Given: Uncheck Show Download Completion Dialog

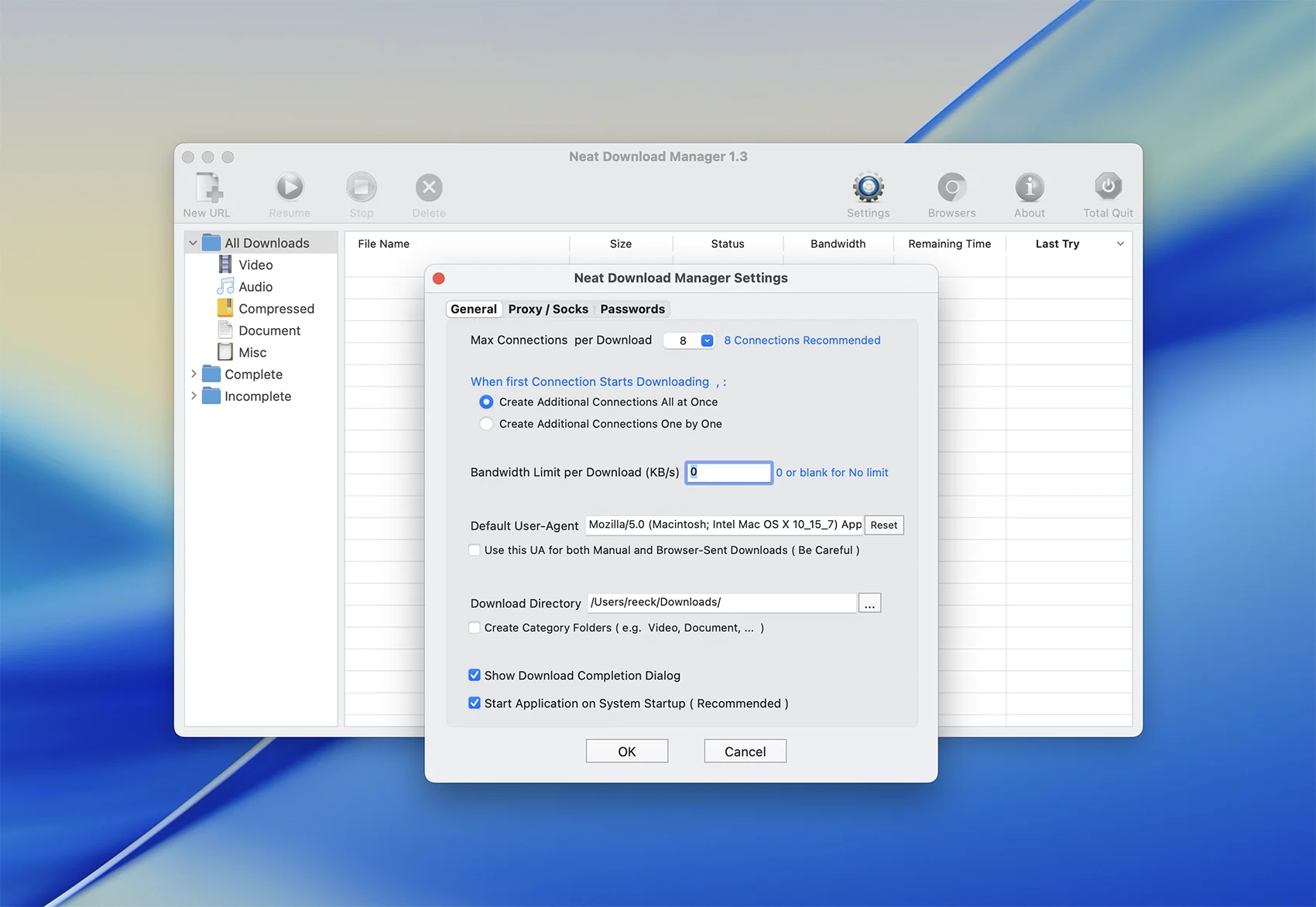Looking at the screenshot, I should pos(475,676).
